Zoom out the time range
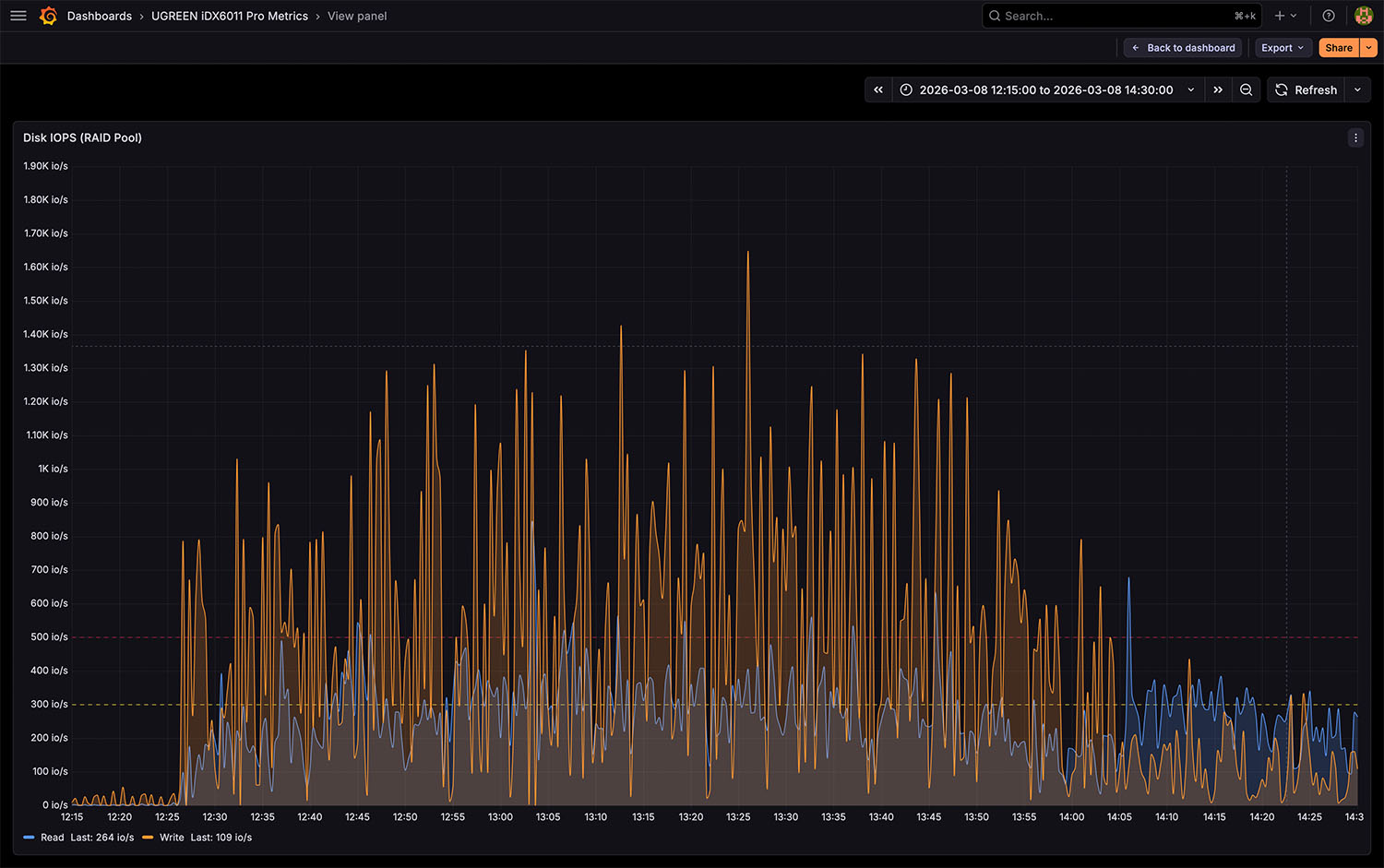Screen dimensions: 1384x868 tap(1247, 89)
